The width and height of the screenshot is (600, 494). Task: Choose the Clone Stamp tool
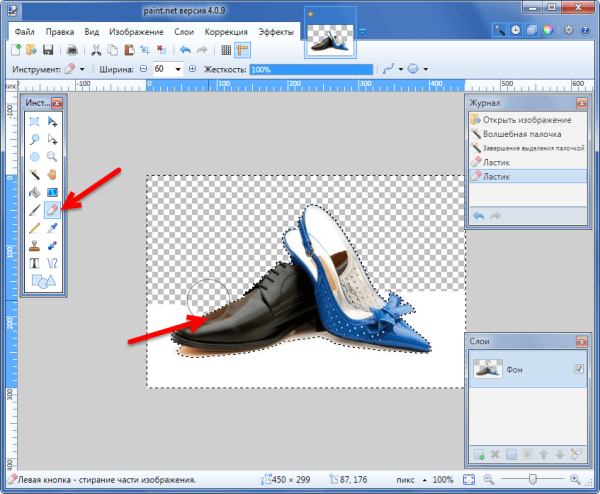(x=35, y=245)
